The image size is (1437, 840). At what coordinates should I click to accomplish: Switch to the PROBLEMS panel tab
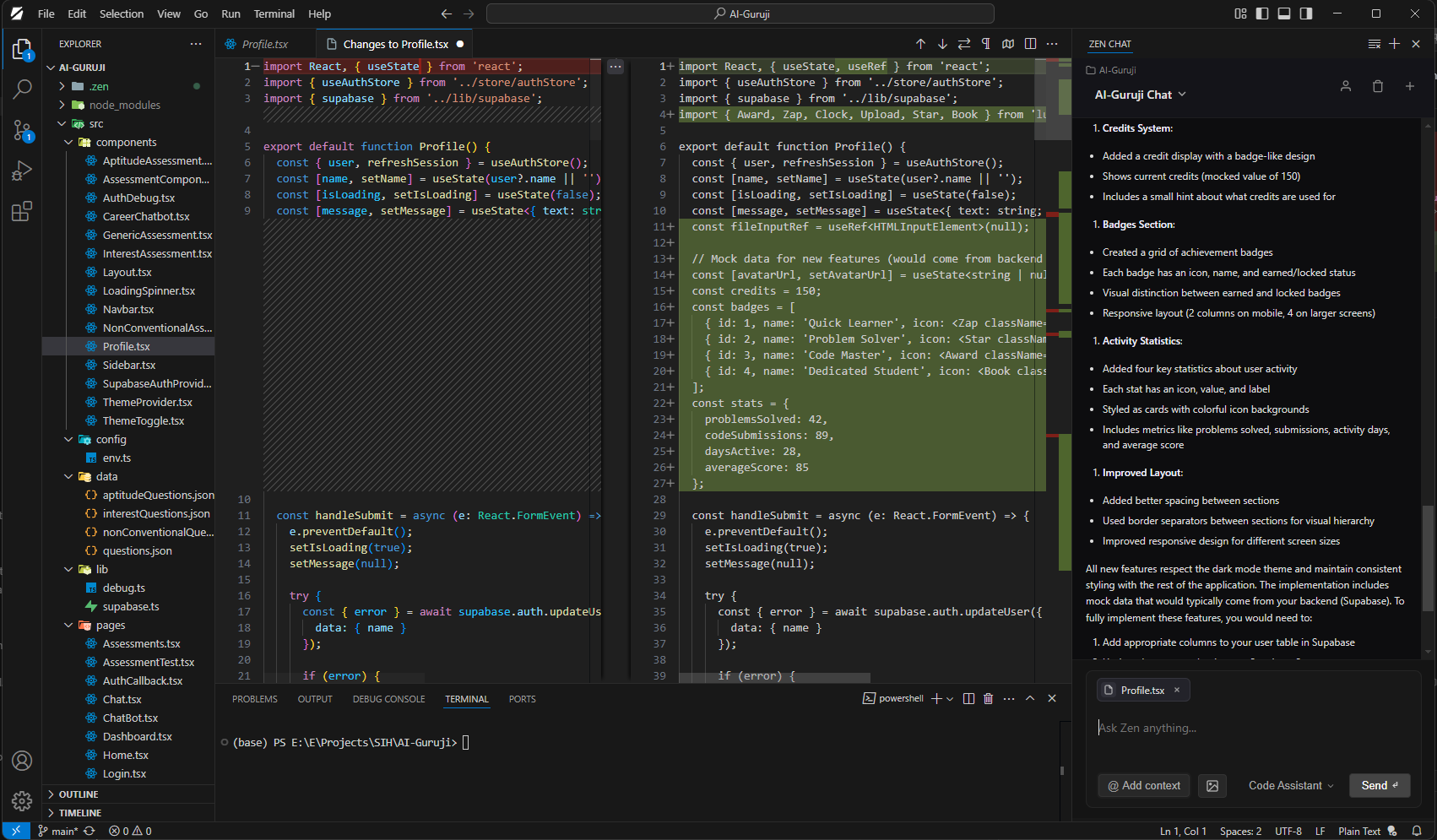[x=255, y=699]
